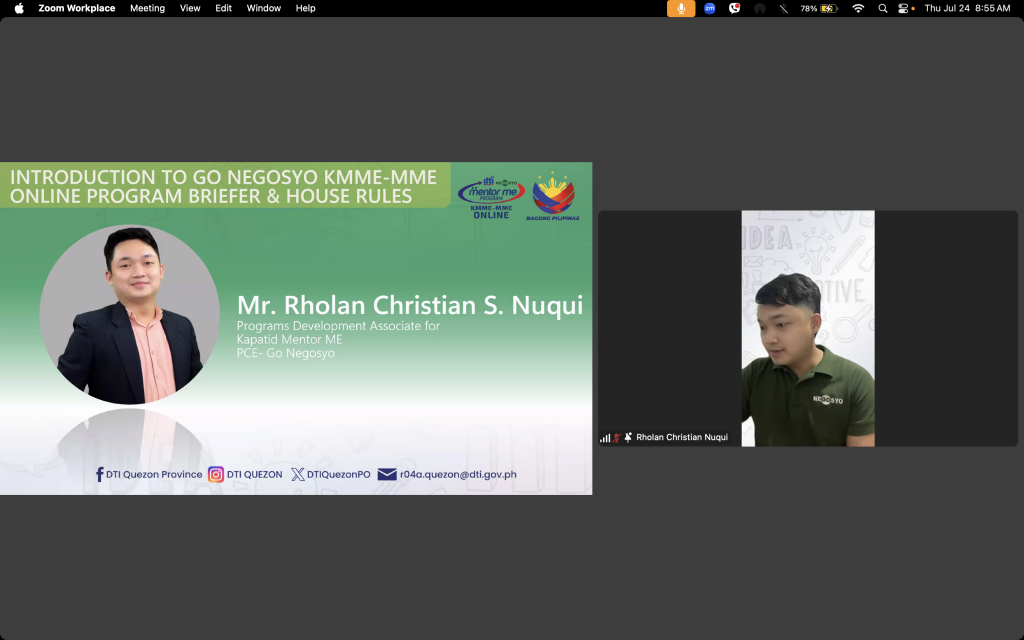Click the disabled Bluetooth icon
Viewport: 1024px width, 640px height.
pyautogui.click(x=784, y=8)
